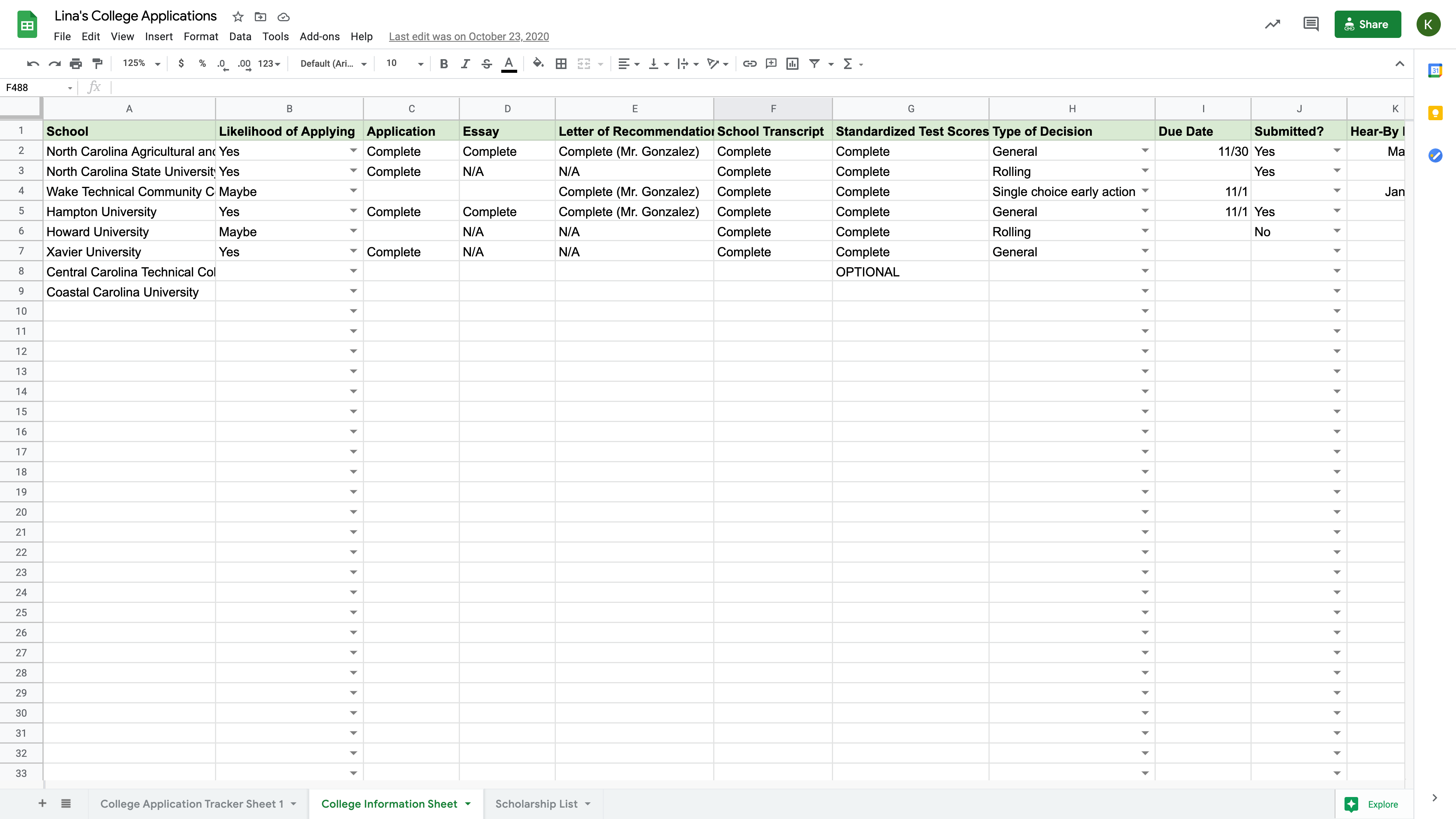This screenshot has width=1456, height=819.
Task: Click the Explore button
Action: [x=1383, y=804]
